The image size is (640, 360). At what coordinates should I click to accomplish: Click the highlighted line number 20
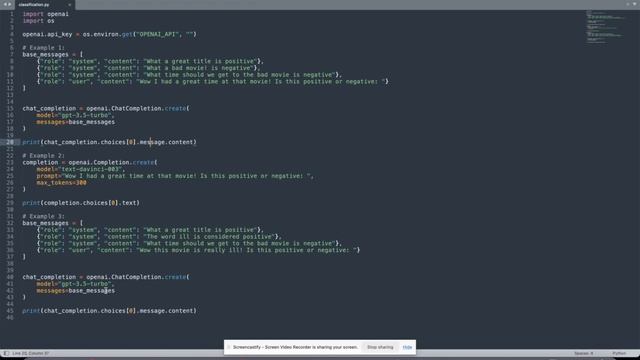pos(10,142)
